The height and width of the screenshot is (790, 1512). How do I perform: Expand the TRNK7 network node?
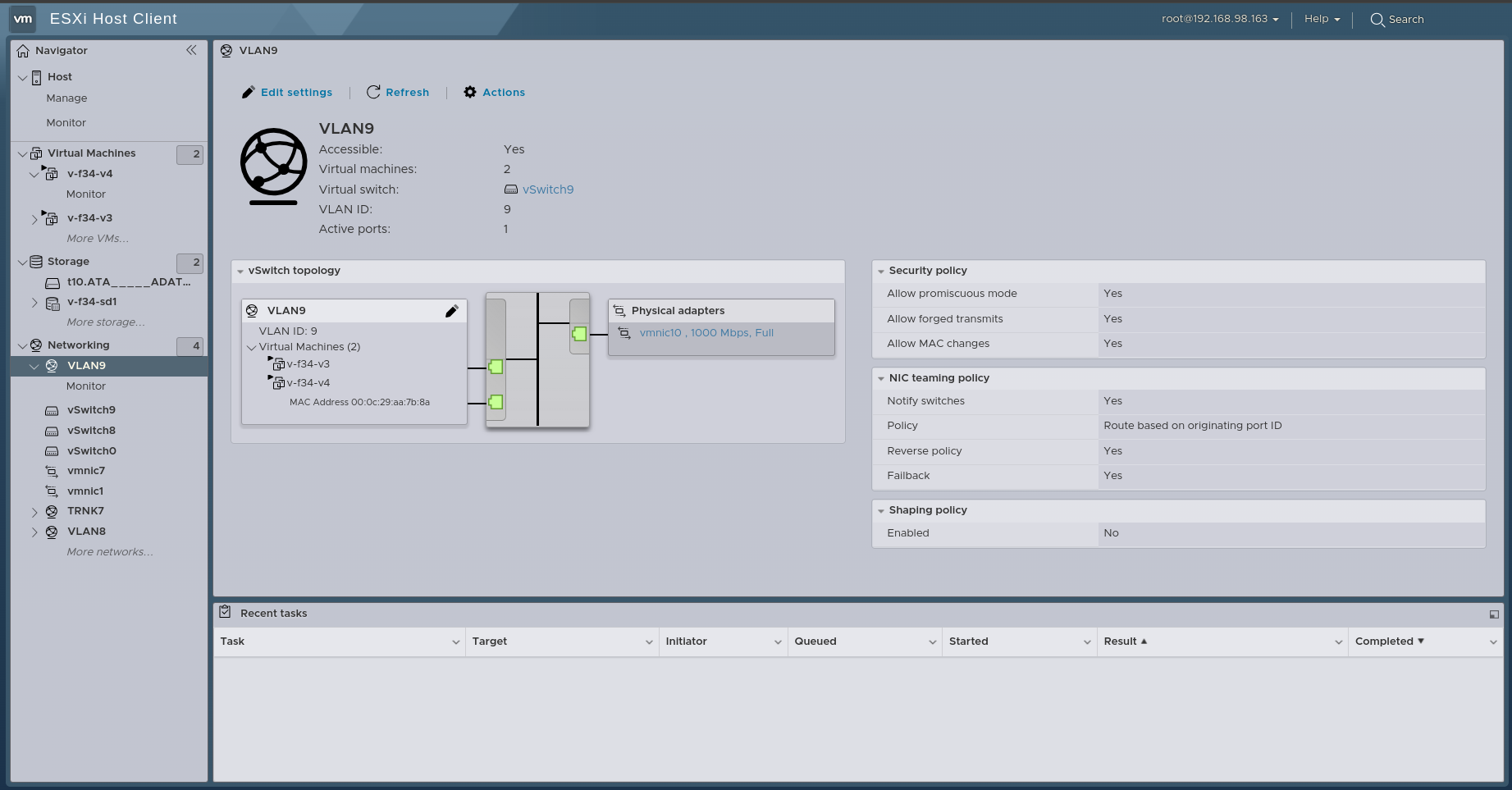click(x=34, y=512)
